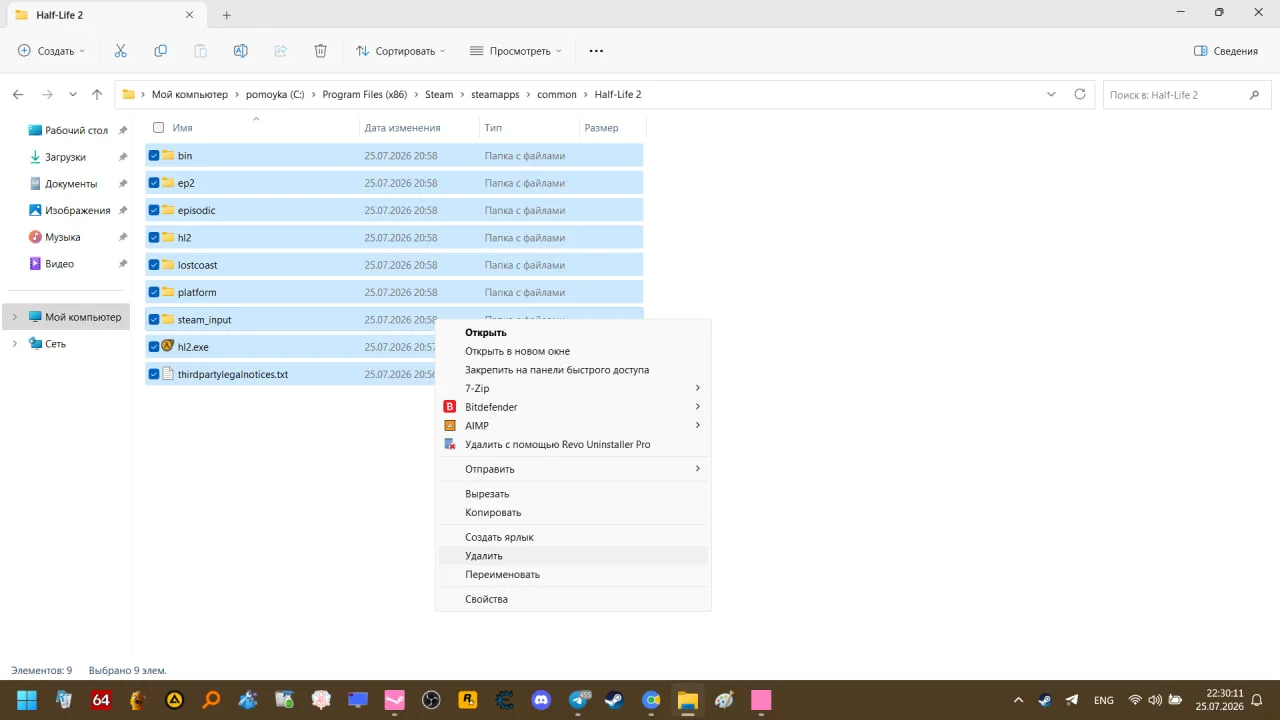This screenshot has width=1280, height=720.
Task: Expand Сеть in navigation pane
Action: pos(14,343)
